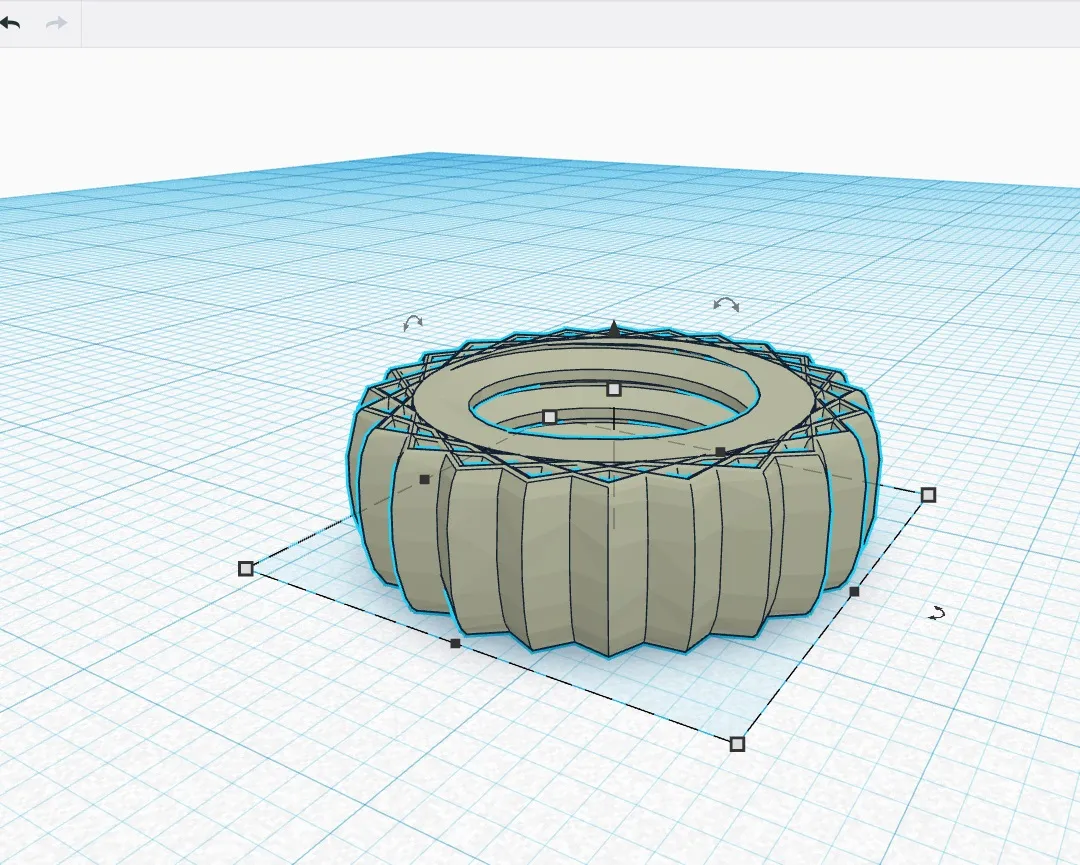Click the front-left white corner scale handle
This screenshot has width=1080, height=865.
(245, 569)
